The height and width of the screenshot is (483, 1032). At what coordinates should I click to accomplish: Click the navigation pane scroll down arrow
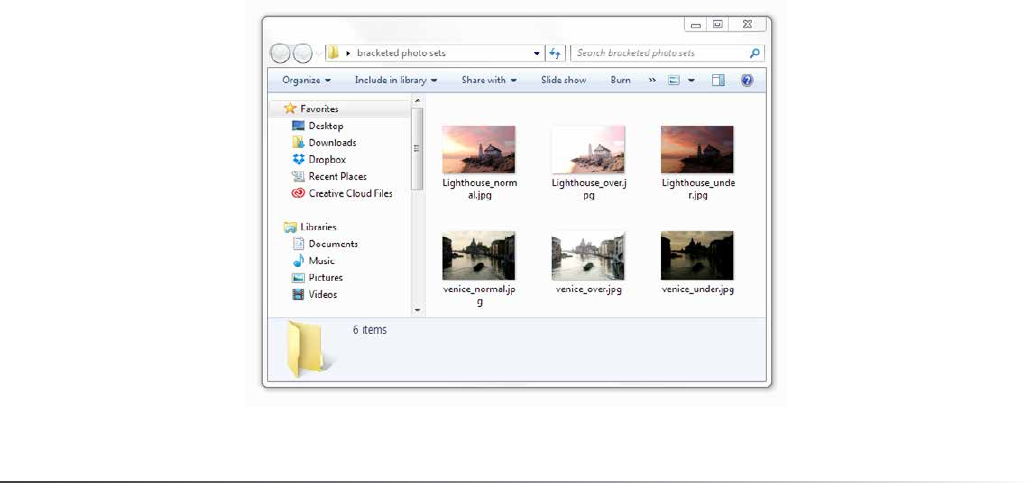(417, 309)
